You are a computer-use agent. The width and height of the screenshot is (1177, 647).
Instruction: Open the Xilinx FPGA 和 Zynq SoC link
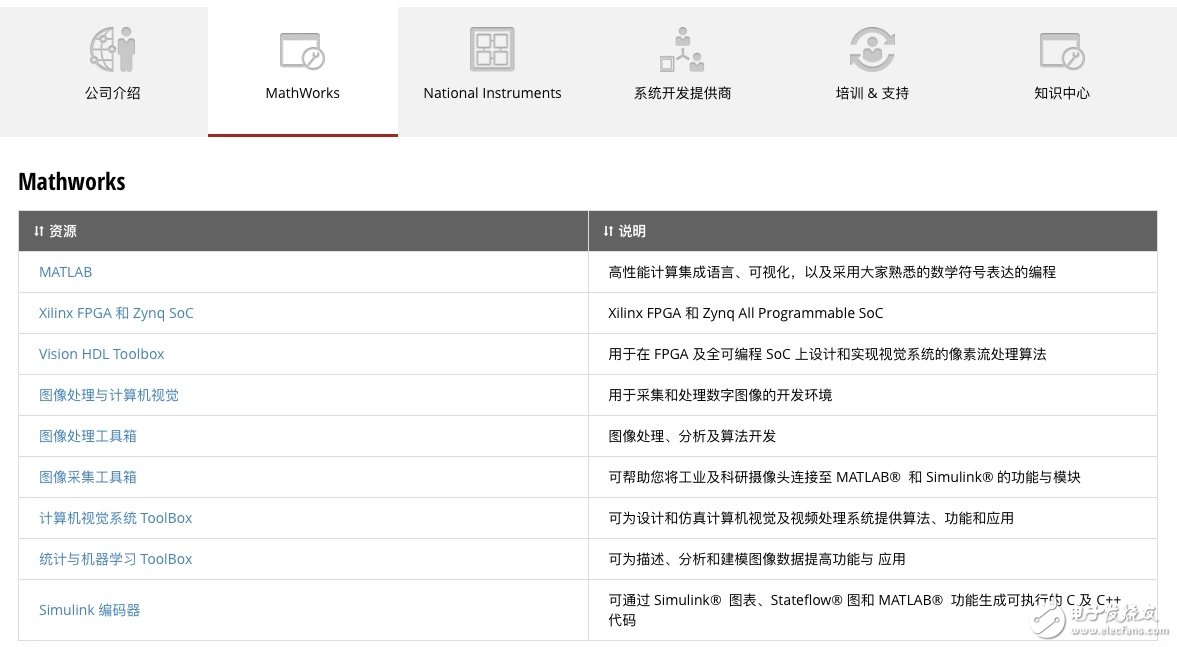pyautogui.click(x=116, y=313)
